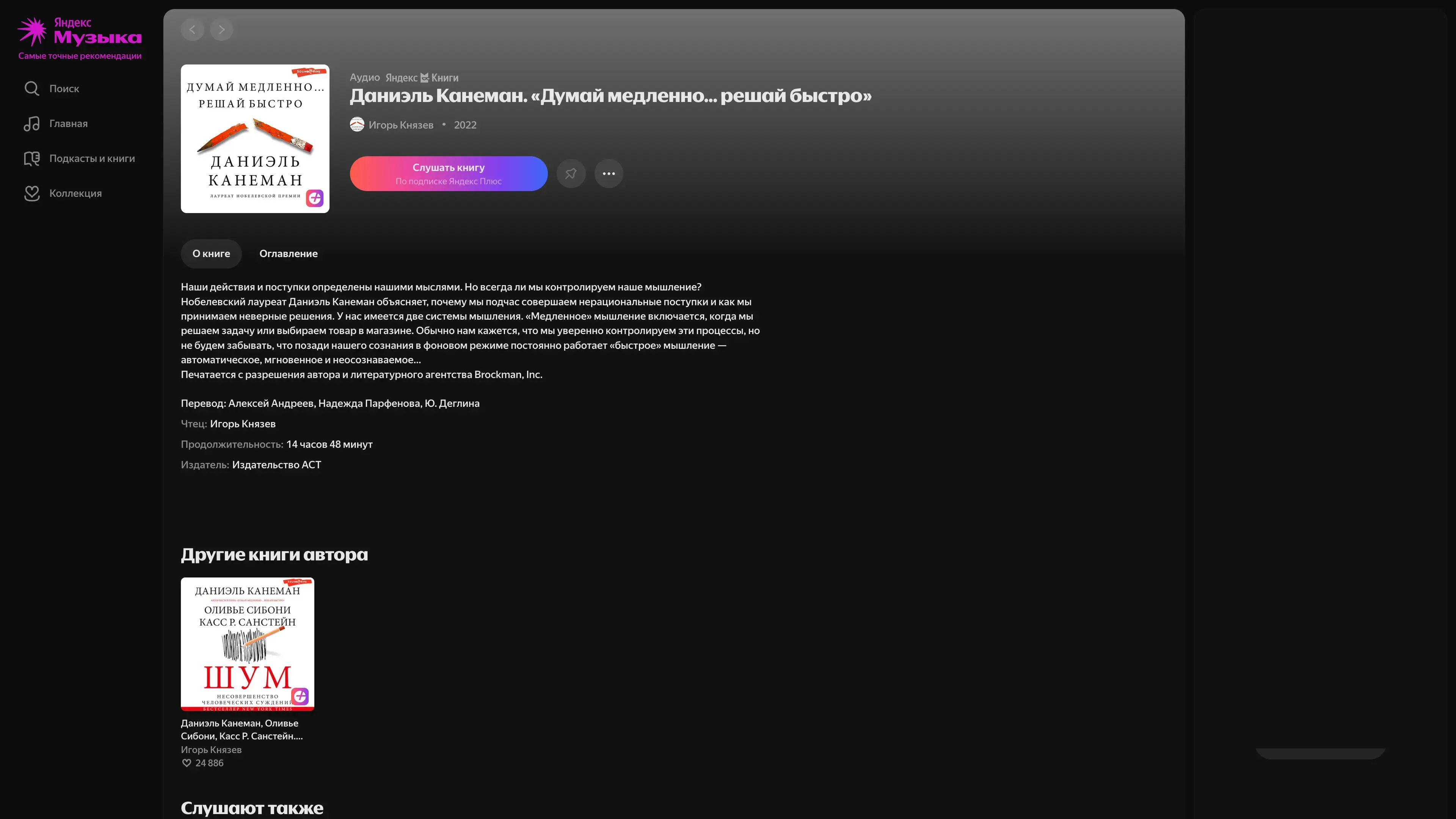The image size is (1456, 819).
Task: Click the Игорь Князев avatar icon
Action: tap(357, 124)
